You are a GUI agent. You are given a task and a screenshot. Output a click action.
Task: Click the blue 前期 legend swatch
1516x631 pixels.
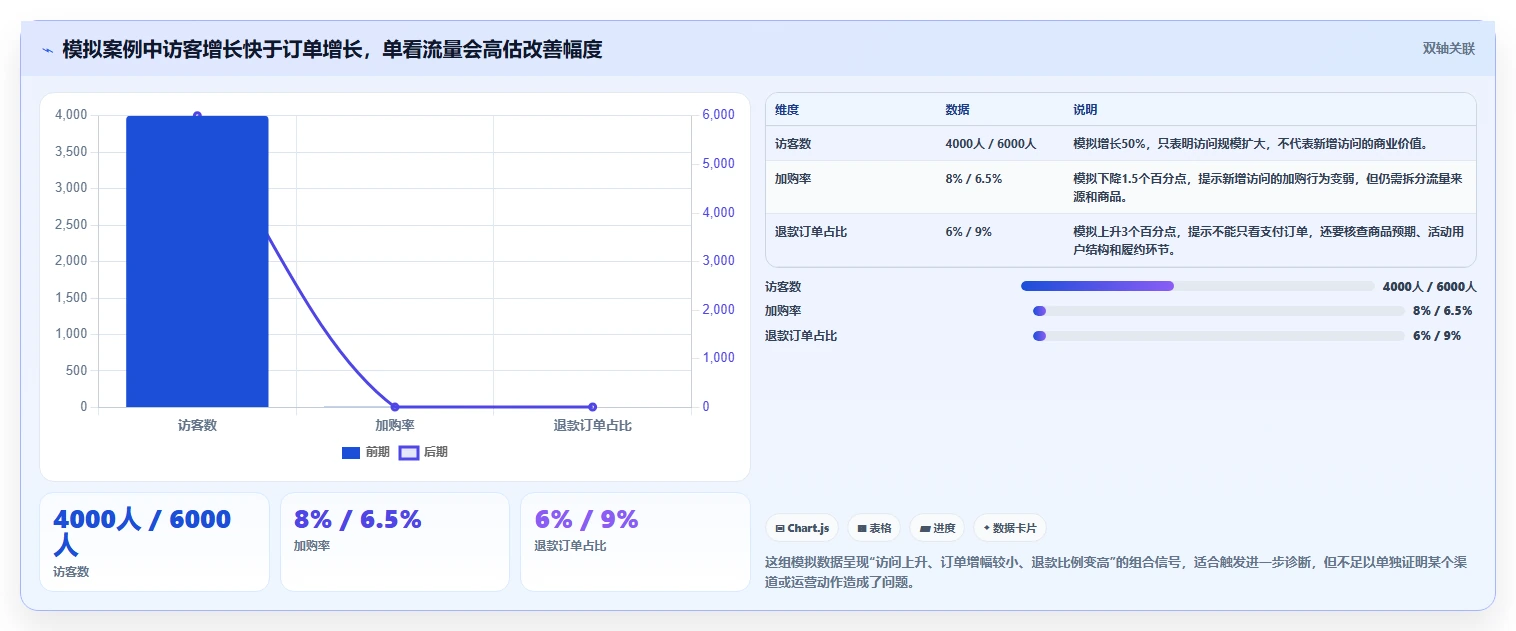point(351,453)
